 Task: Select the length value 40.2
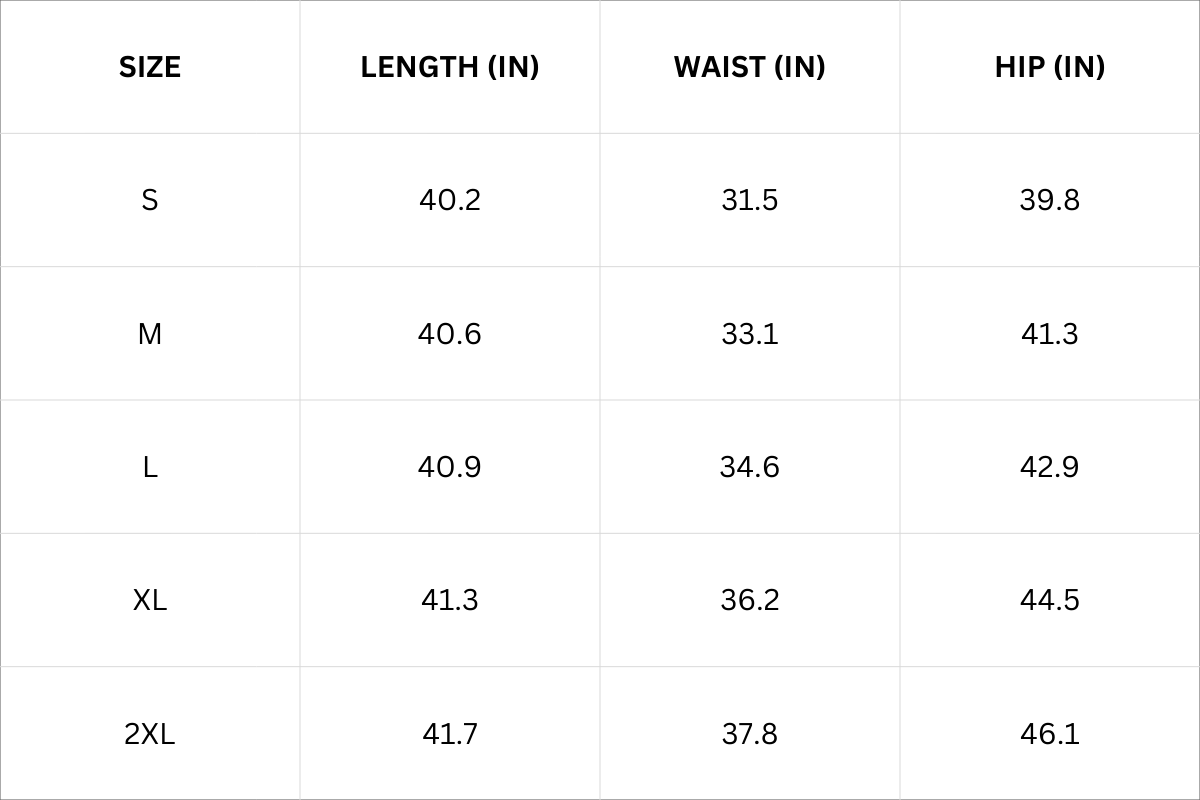coord(450,200)
